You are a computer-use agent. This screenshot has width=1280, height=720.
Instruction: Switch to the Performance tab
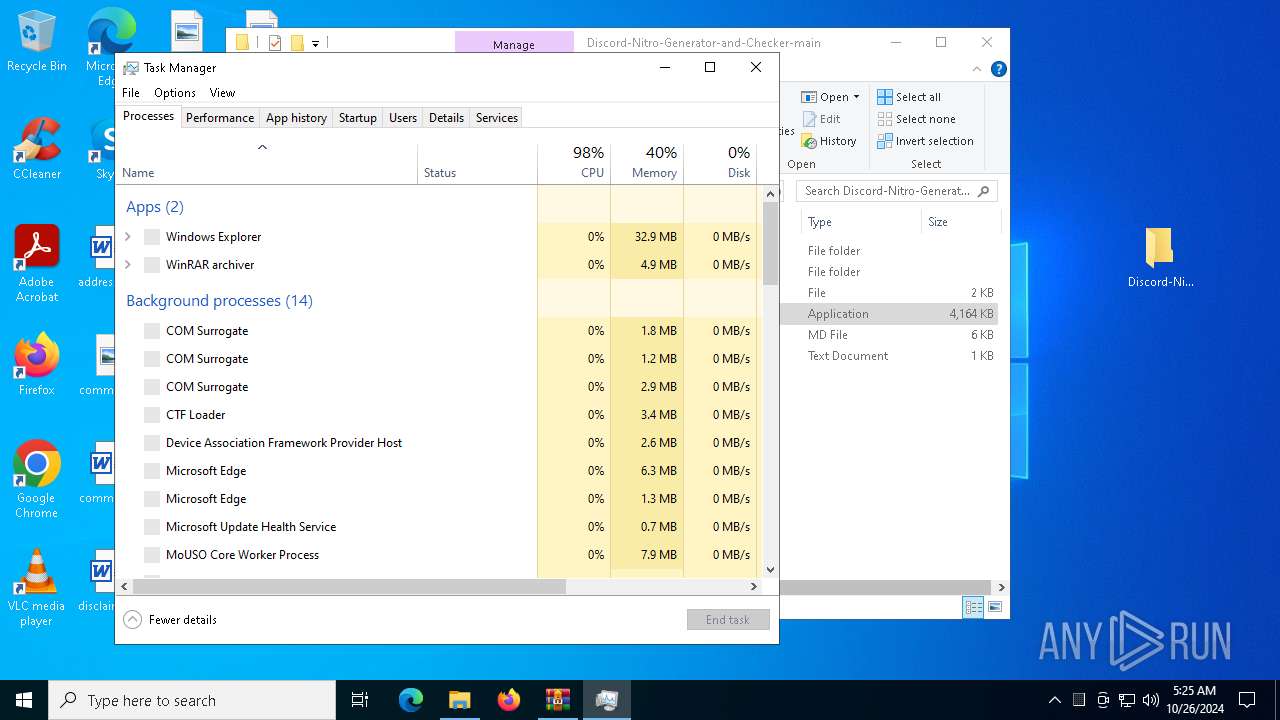pyautogui.click(x=220, y=118)
